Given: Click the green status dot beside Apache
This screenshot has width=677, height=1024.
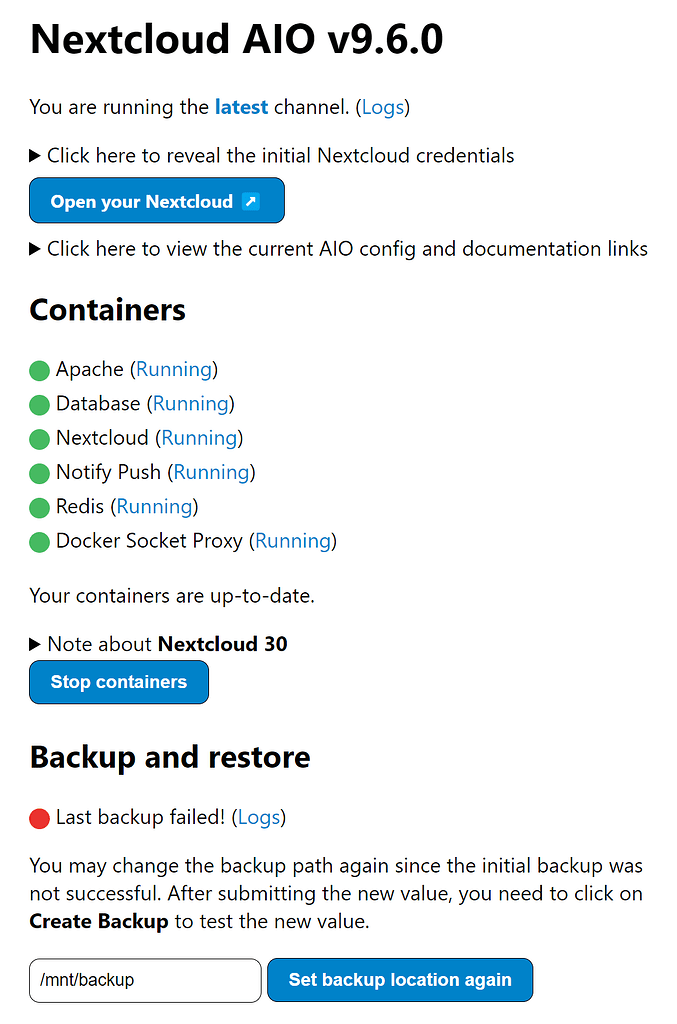Looking at the screenshot, I should click(x=39, y=370).
